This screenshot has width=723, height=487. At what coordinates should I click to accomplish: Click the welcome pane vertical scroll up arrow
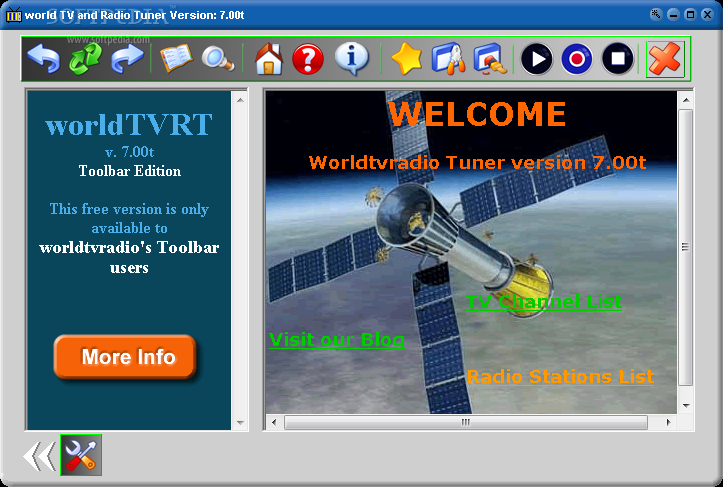pos(686,100)
